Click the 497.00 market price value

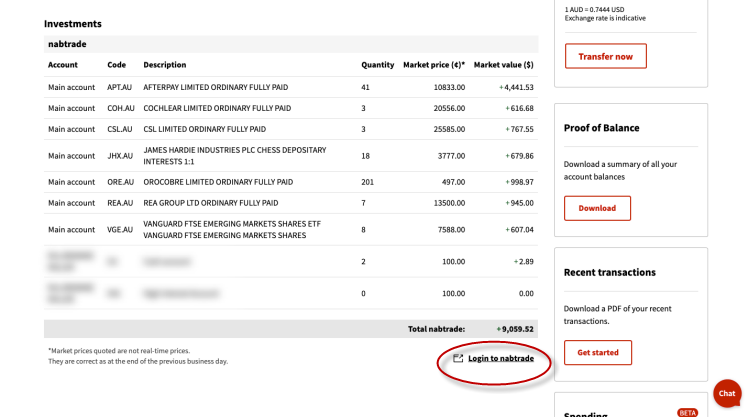click(453, 182)
